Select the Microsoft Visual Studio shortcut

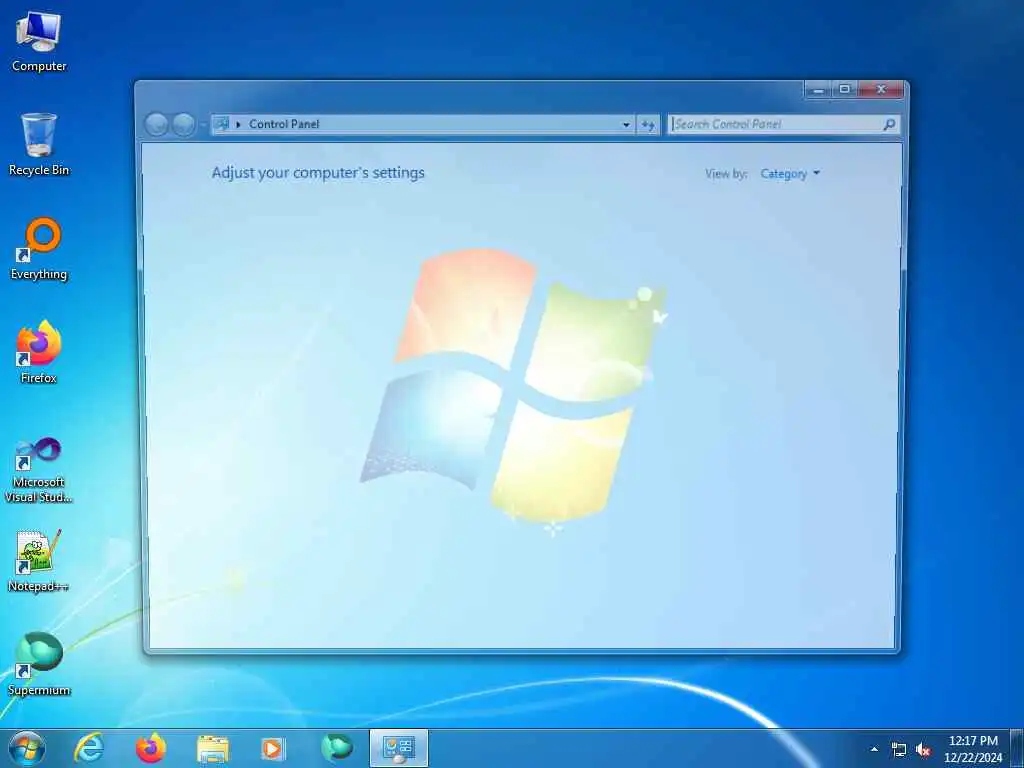coord(39,470)
